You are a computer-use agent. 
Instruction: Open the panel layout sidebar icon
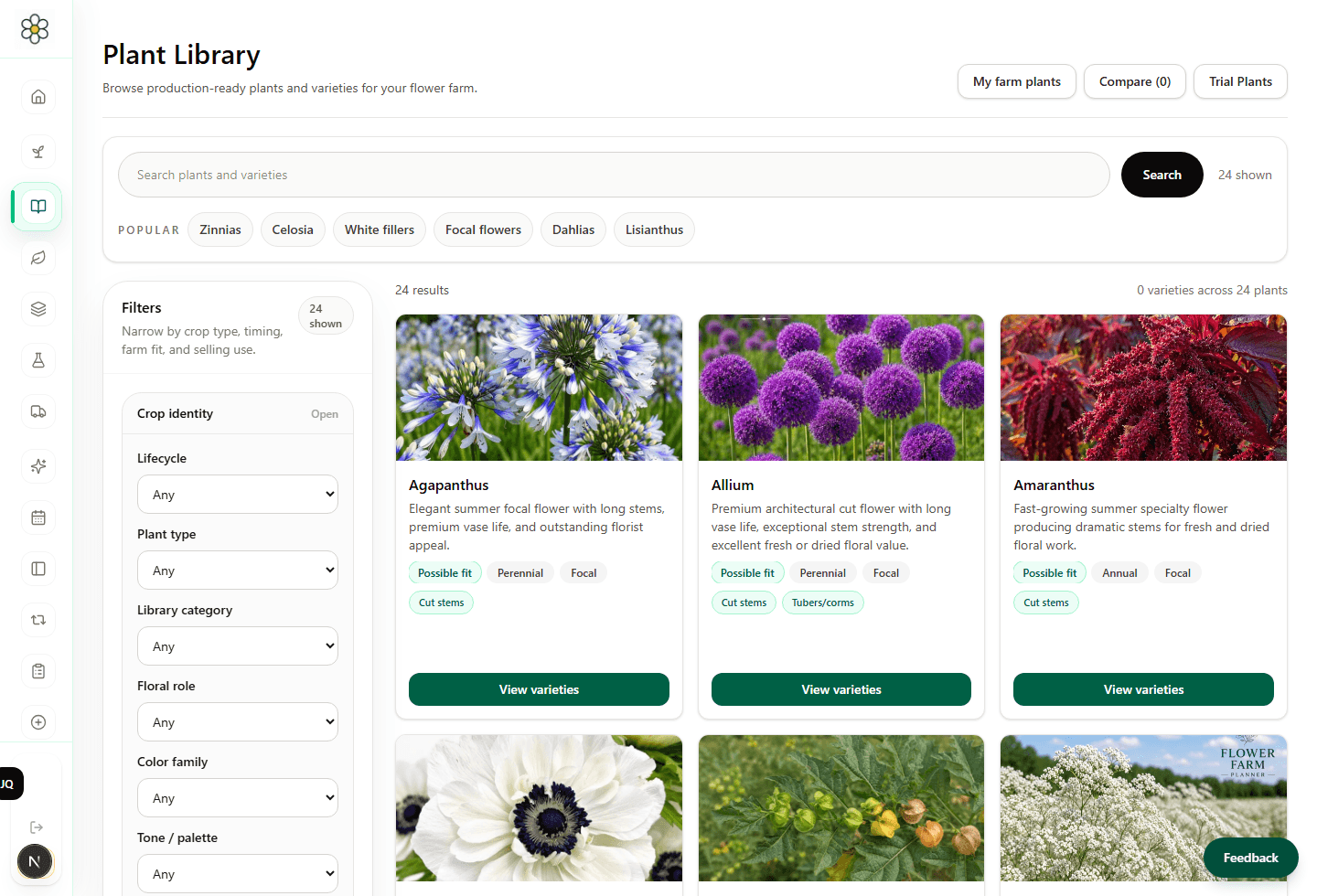click(38, 569)
